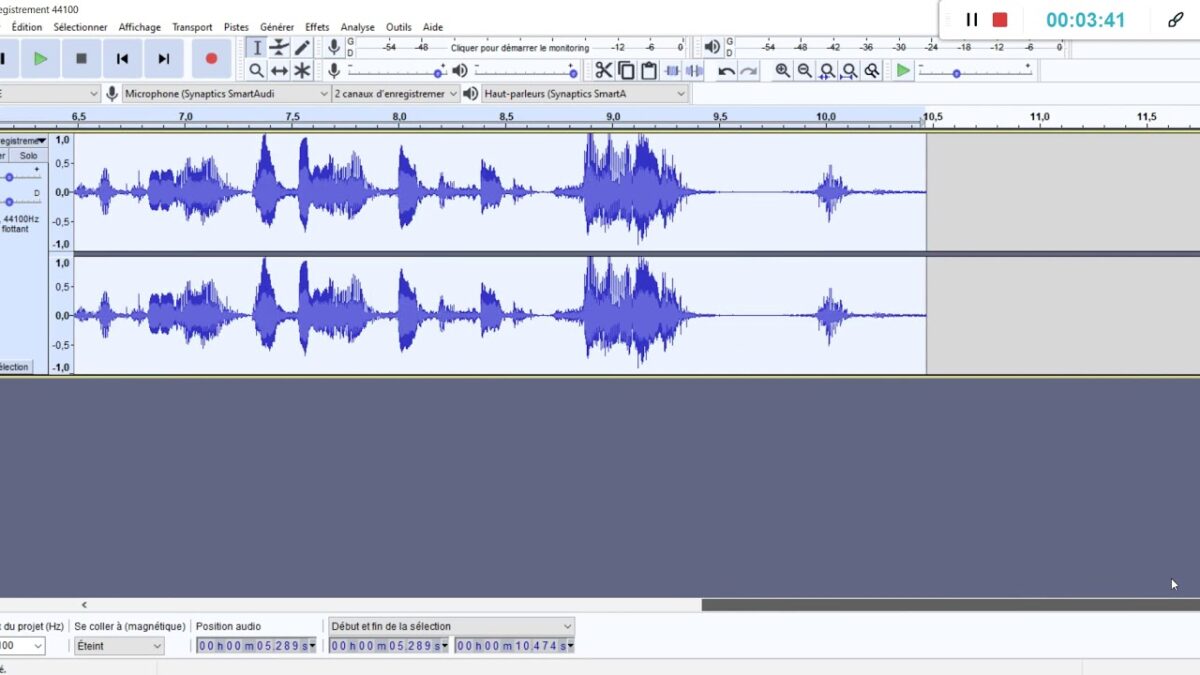Adjust the playback speed slider
This screenshot has height=675, width=1200.
tap(975, 73)
